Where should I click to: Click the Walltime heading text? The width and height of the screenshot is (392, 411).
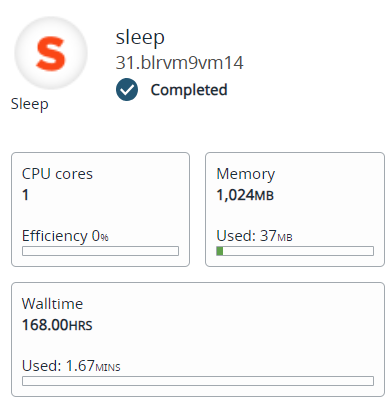(52, 304)
